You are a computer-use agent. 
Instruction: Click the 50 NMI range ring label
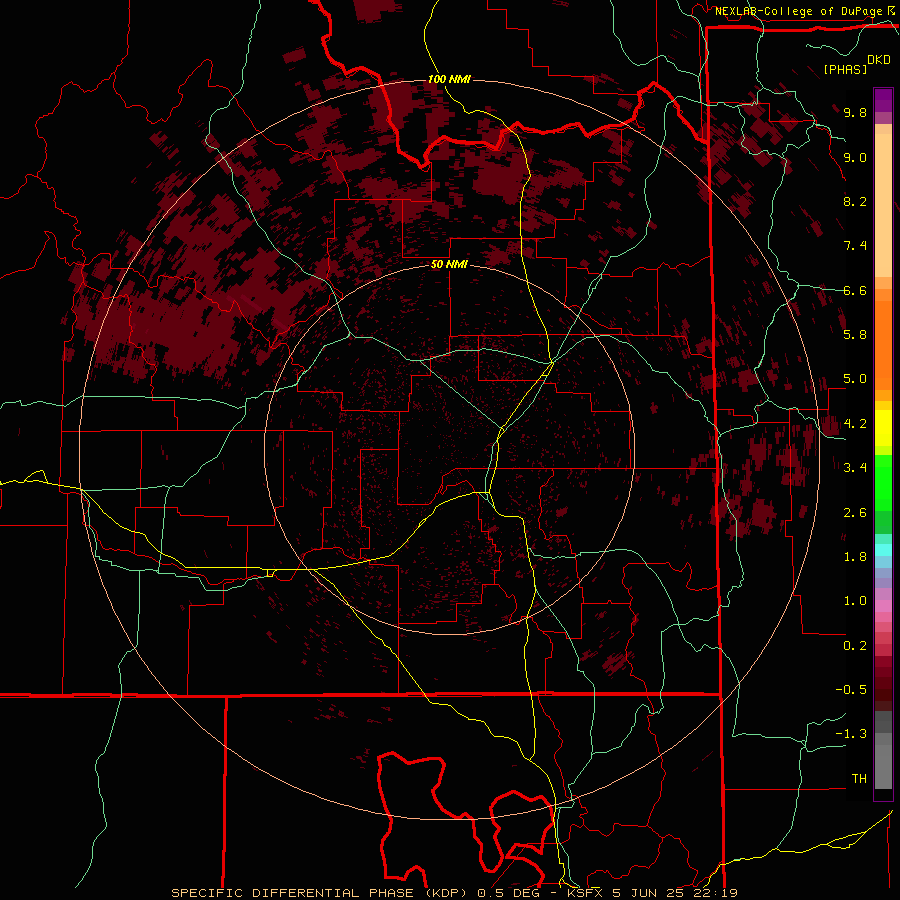[x=449, y=265]
